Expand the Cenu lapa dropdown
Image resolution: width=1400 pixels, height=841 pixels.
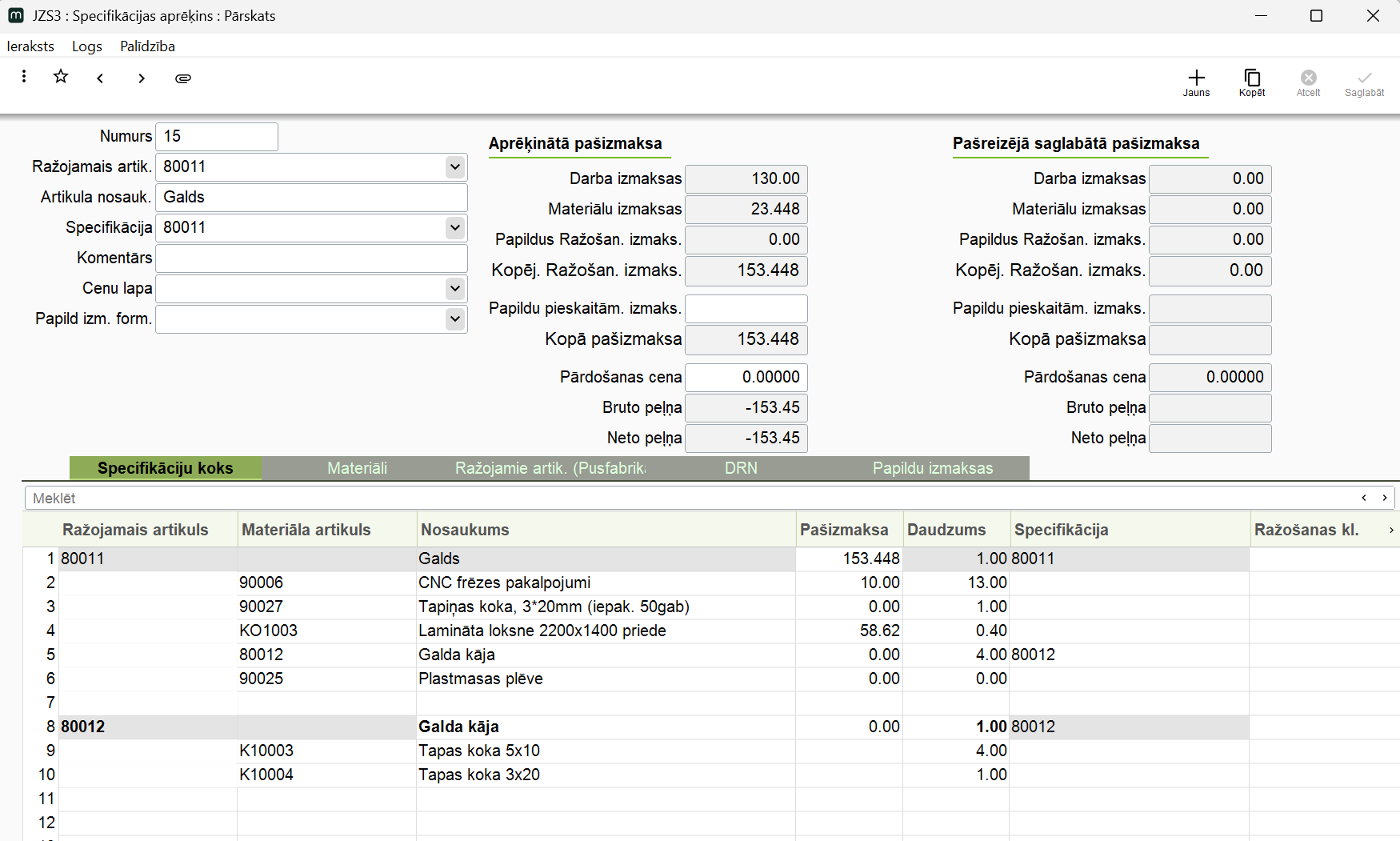click(x=454, y=289)
